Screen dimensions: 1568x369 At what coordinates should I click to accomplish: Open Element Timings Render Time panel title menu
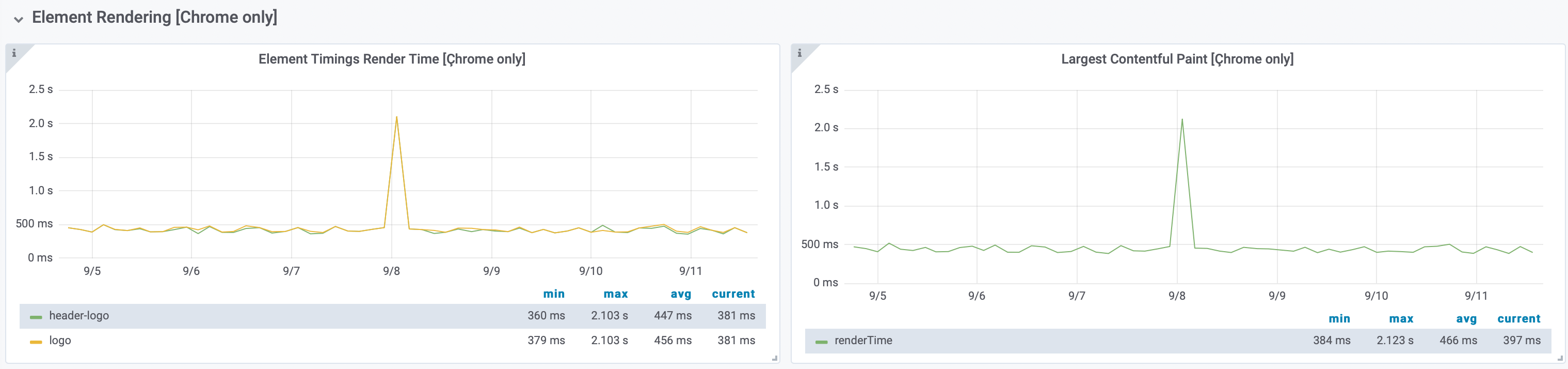tap(391, 59)
